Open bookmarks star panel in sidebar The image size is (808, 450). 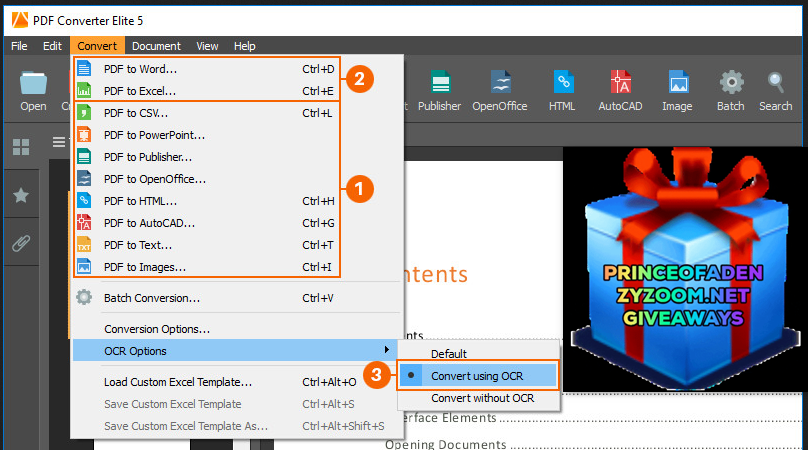(21, 195)
